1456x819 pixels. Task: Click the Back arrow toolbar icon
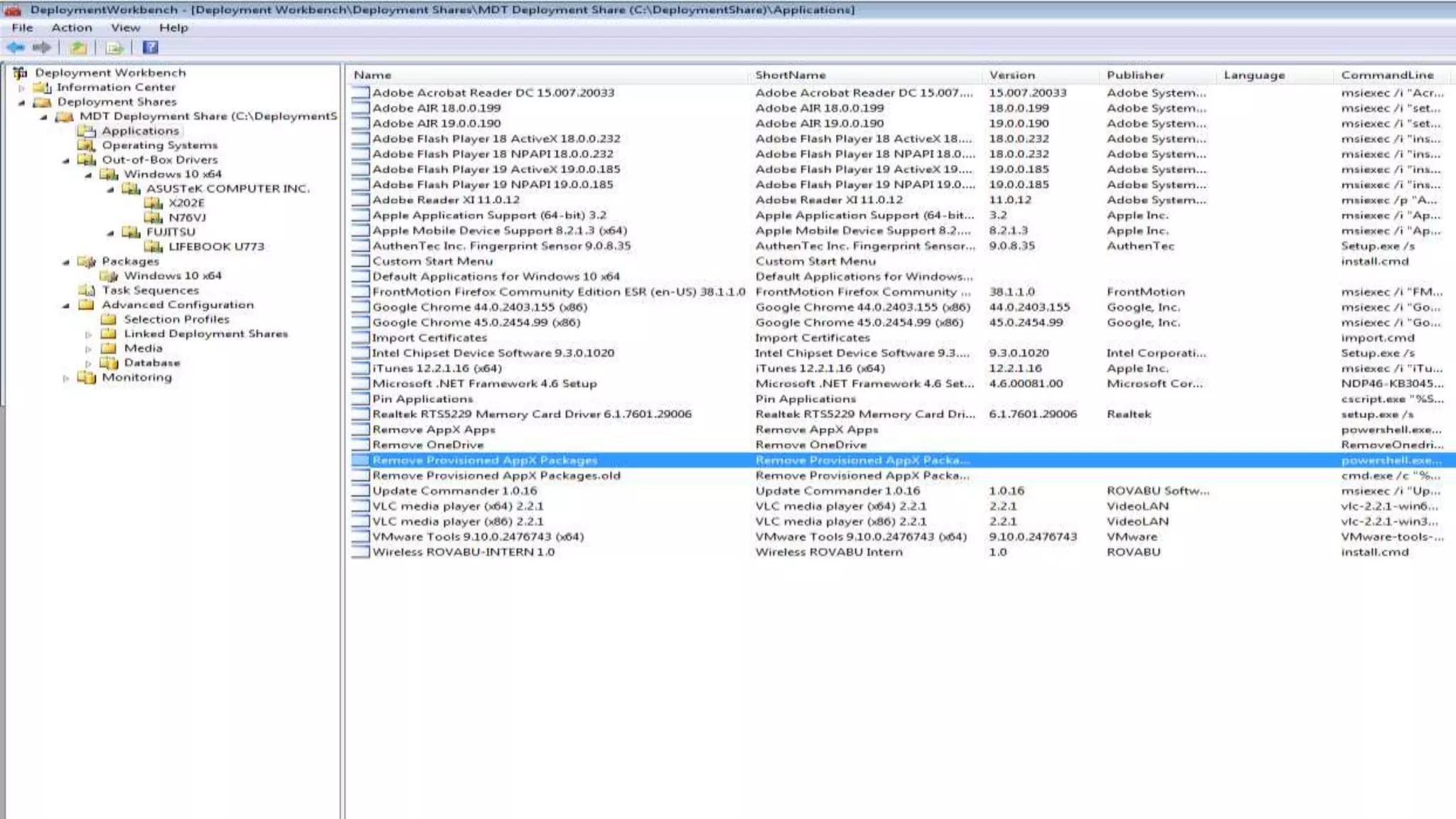pyautogui.click(x=15, y=48)
